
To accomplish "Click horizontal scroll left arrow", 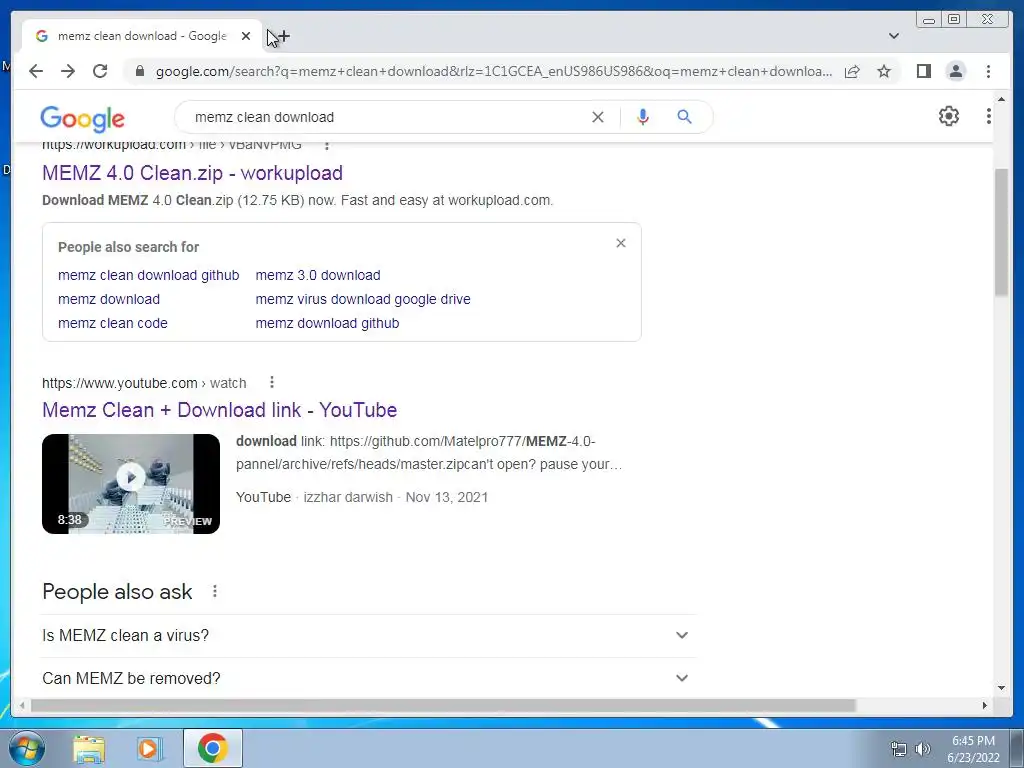I will click(x=22, y=705).
